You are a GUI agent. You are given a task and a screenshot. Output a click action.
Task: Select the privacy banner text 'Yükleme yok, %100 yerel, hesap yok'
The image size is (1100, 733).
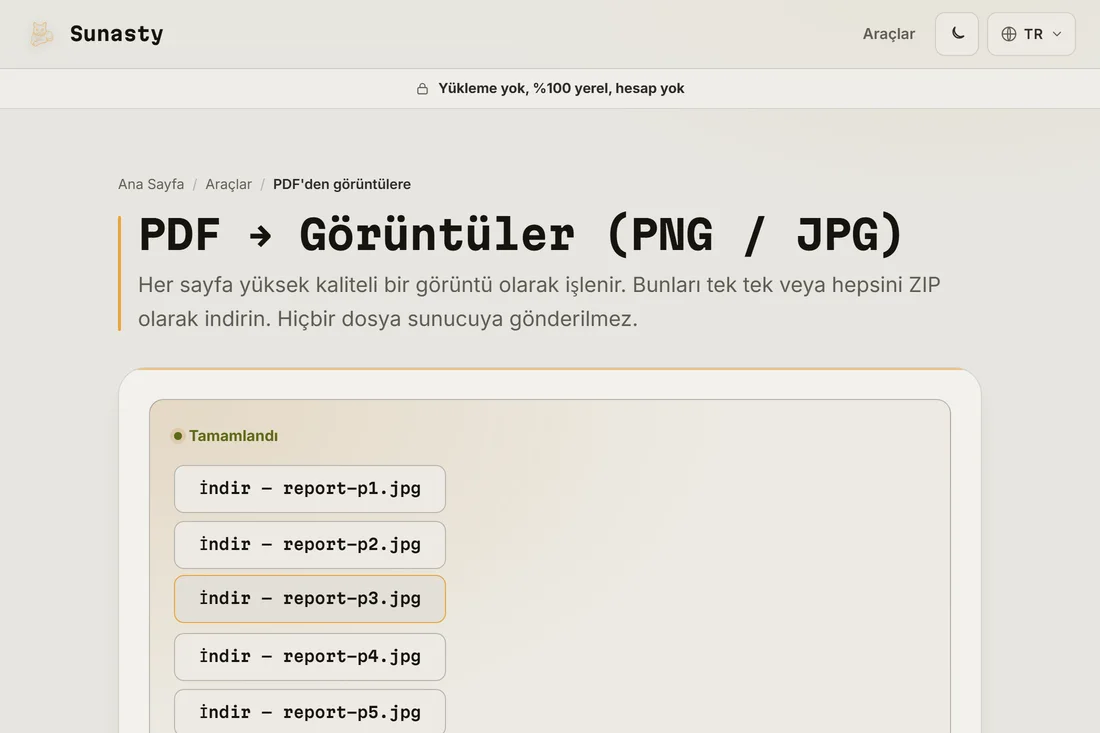click(561, 88)
